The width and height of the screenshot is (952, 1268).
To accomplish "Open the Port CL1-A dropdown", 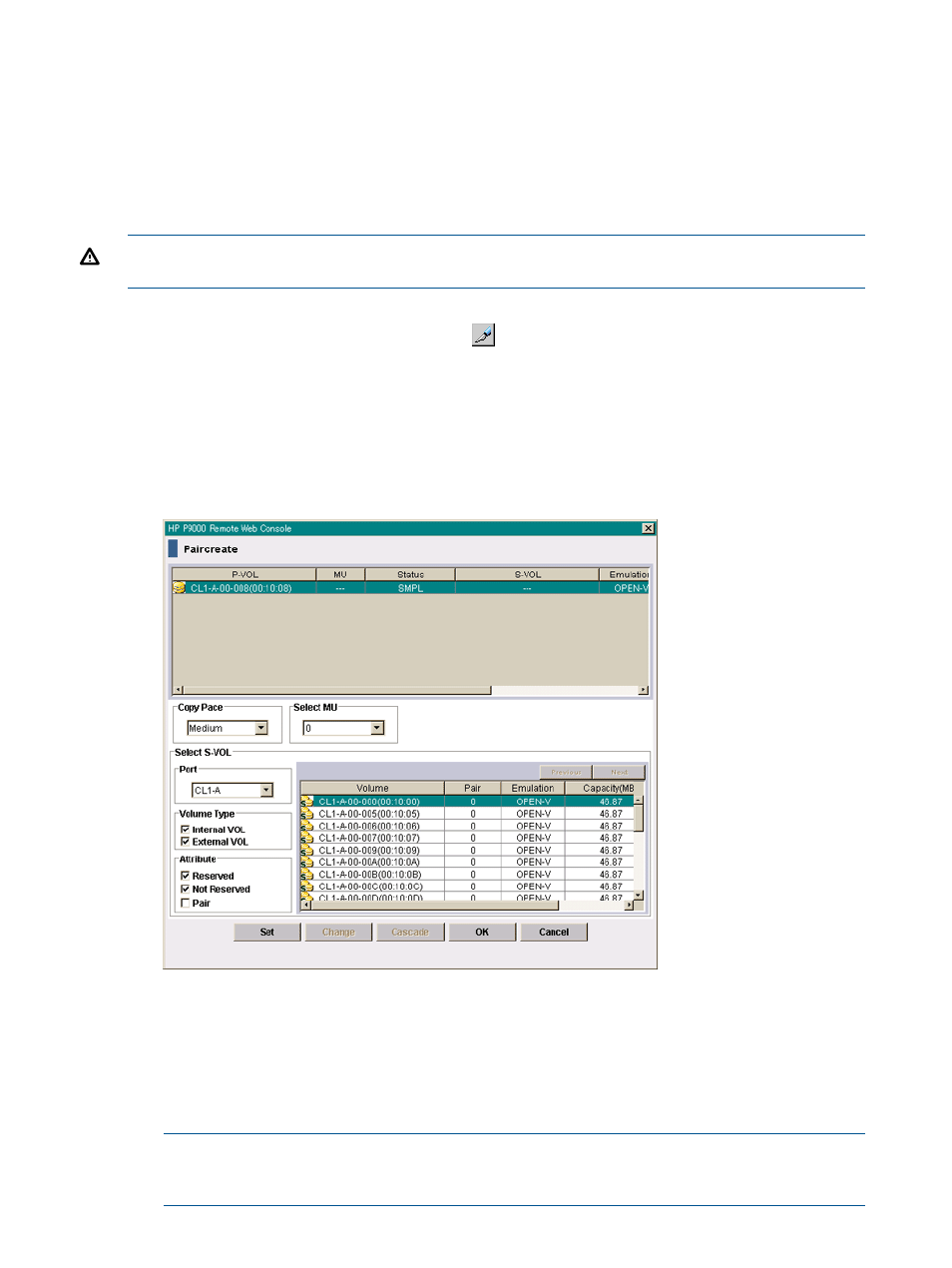I will [x=266, y=790].
